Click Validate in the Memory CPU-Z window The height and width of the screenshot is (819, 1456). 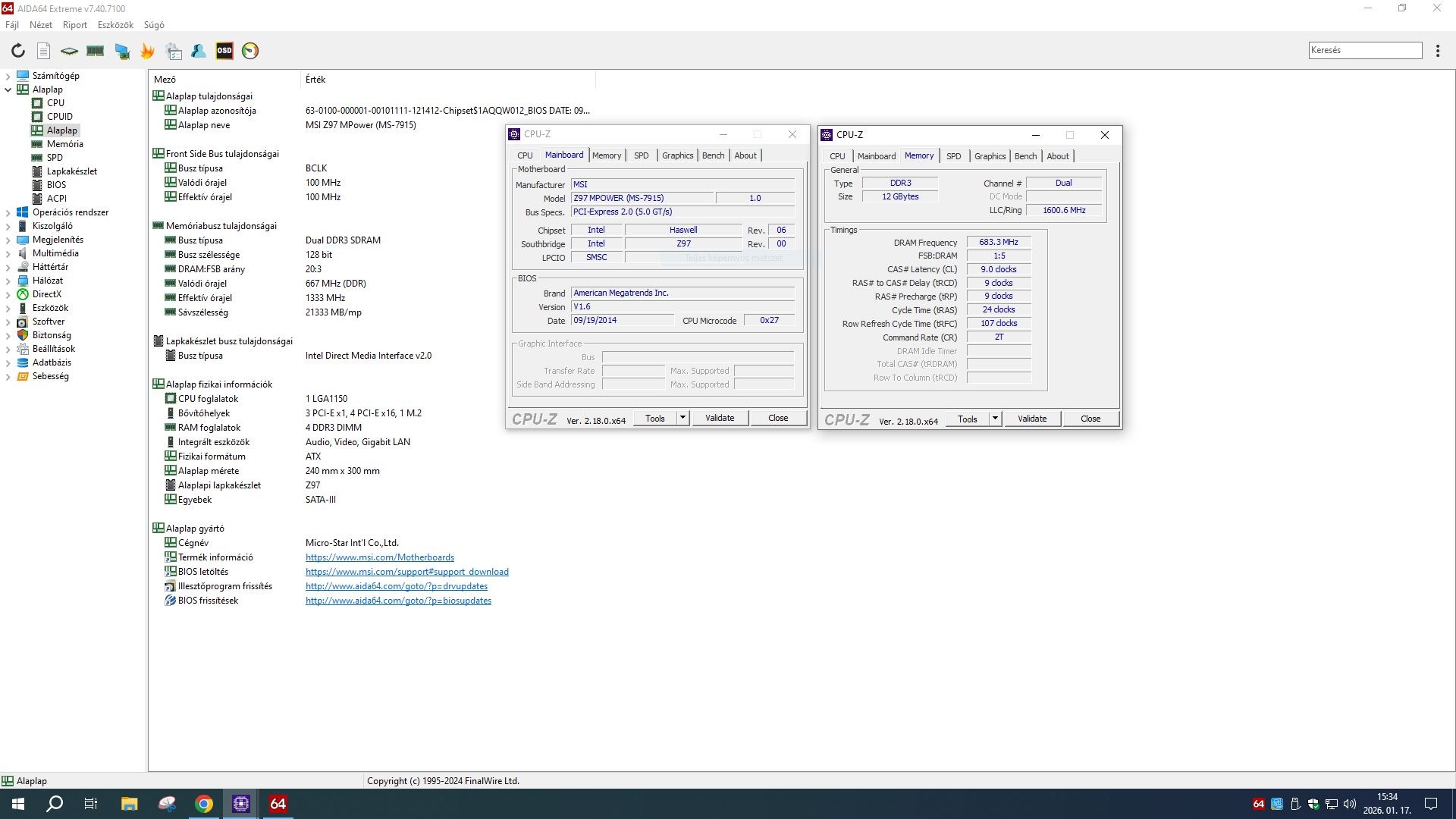[x=1031, y=419]
